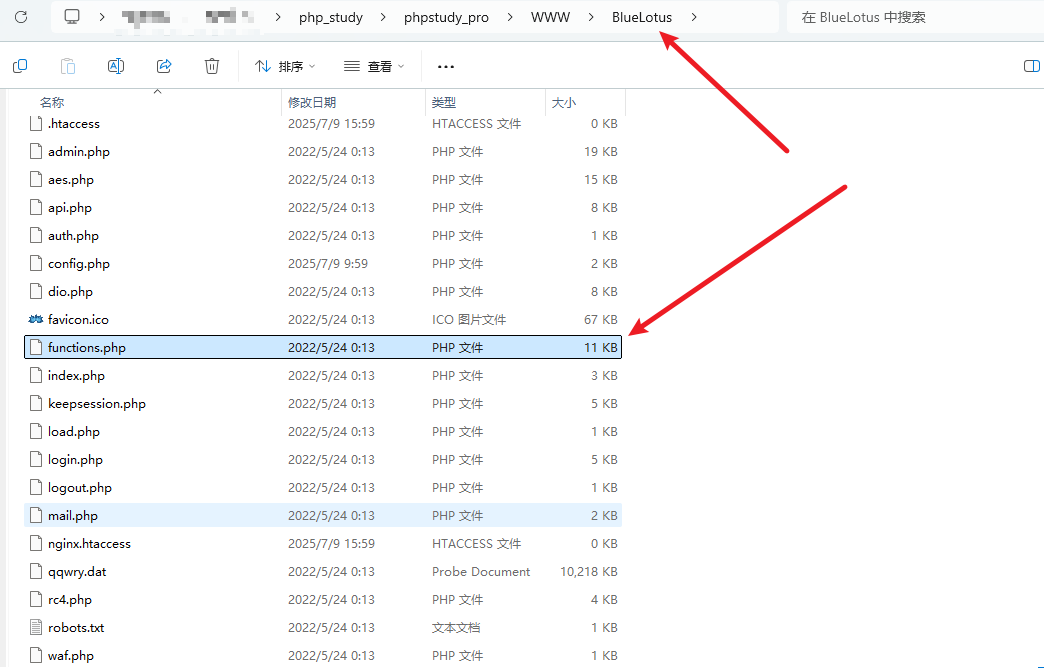Click the refresh icon in address bar

click(x=20, y=17)
